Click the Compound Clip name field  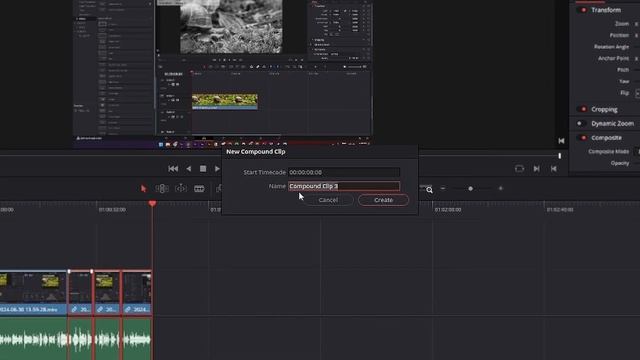(344, 186)
